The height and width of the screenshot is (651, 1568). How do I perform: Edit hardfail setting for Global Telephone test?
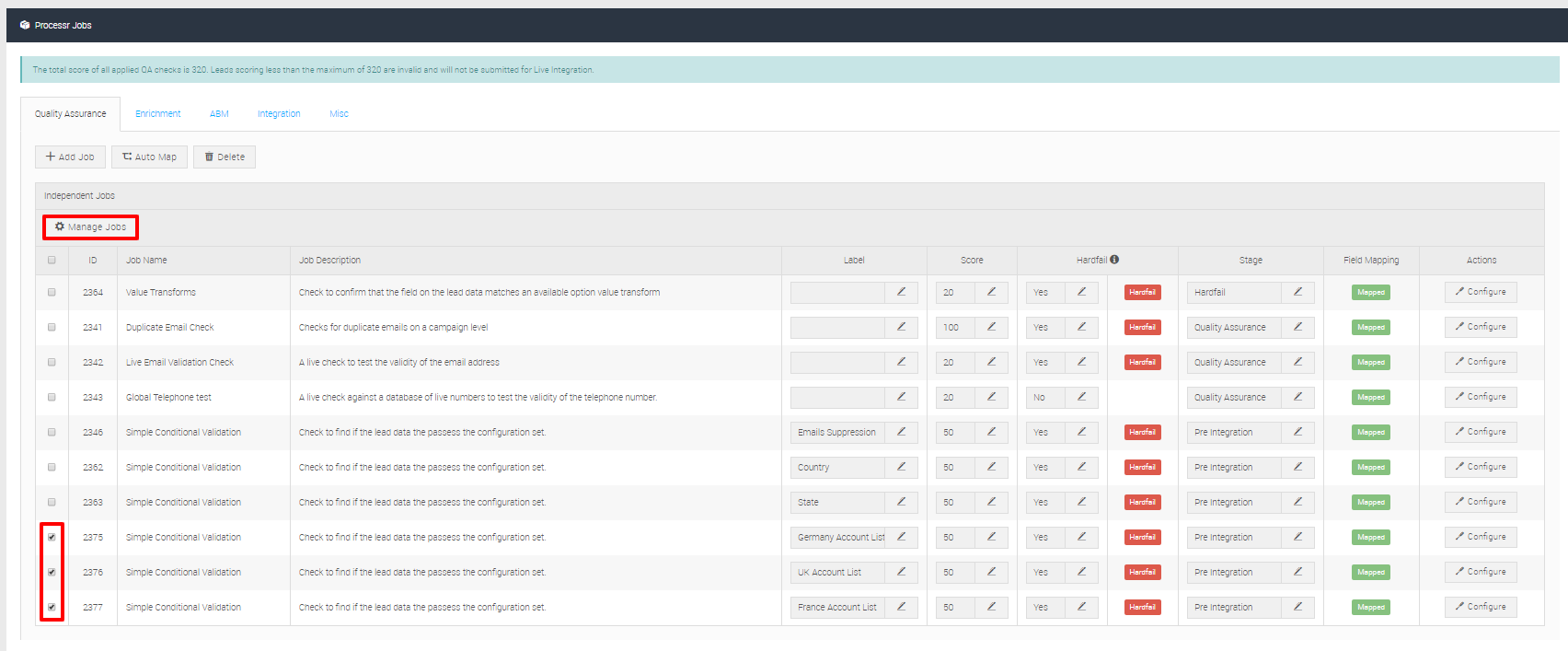tap(1081, 397)
